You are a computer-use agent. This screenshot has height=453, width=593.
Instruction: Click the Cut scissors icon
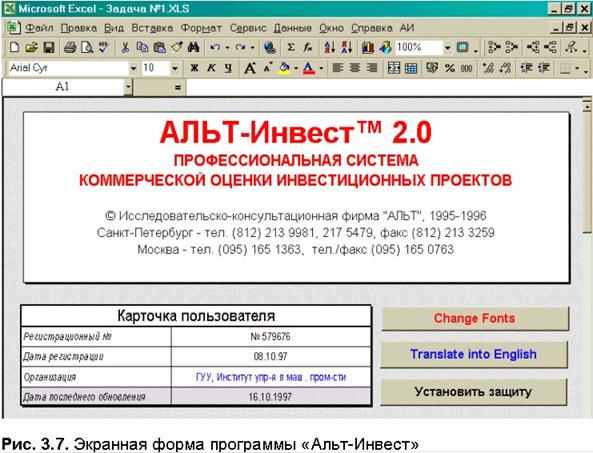(x=125, y=48)
